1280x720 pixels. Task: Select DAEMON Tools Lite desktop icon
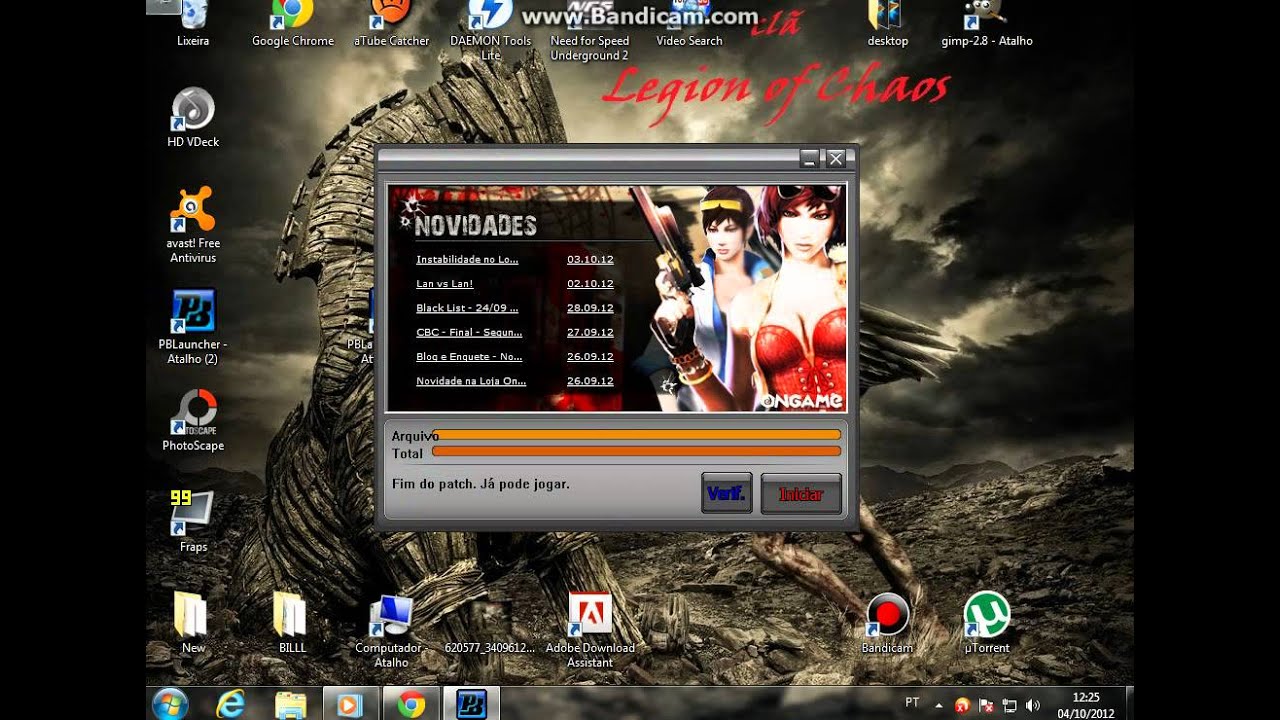pyautogui.click(x=491, y=30)
